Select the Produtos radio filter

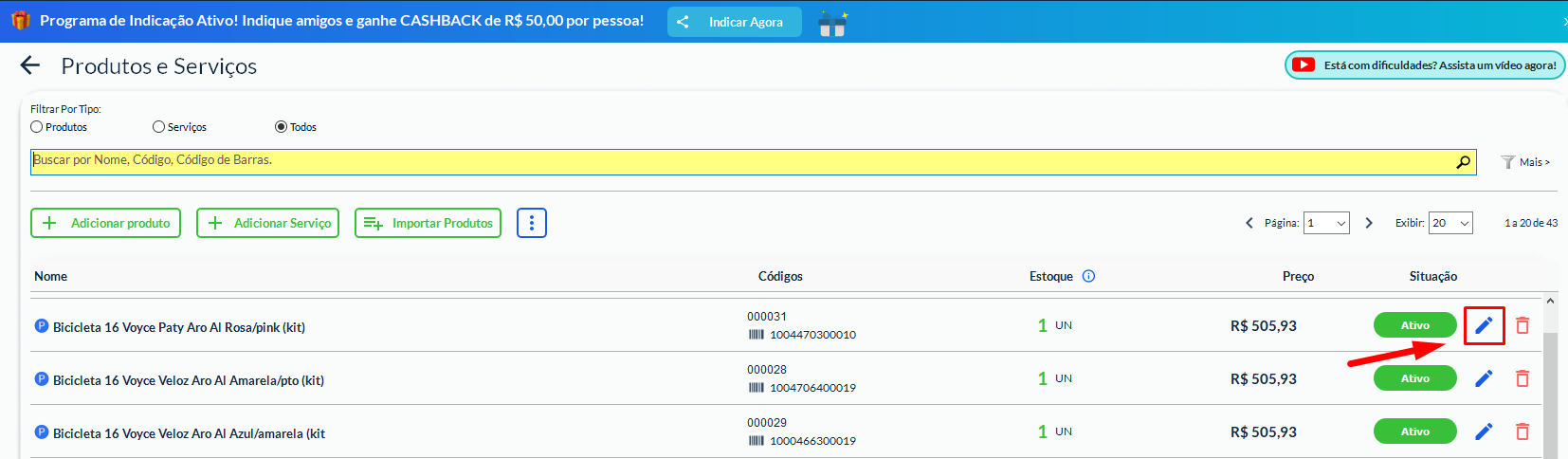coord(37,127)
